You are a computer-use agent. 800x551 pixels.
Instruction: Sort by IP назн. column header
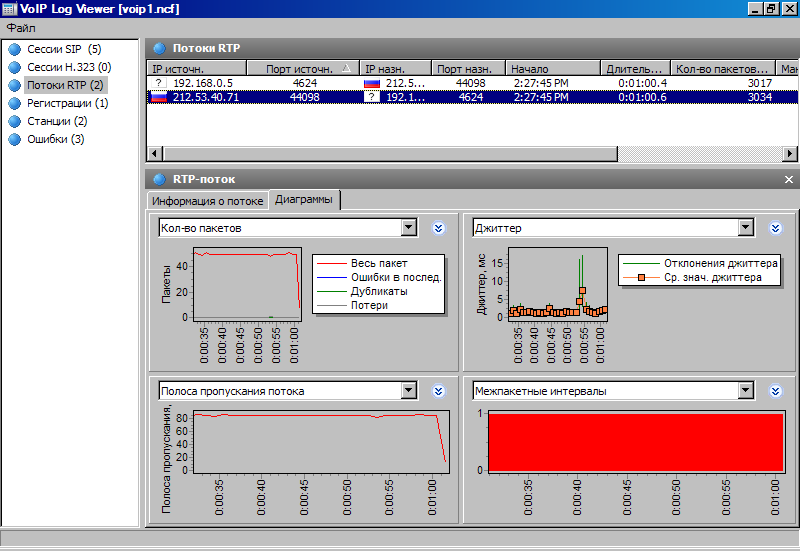coord(396,68)
